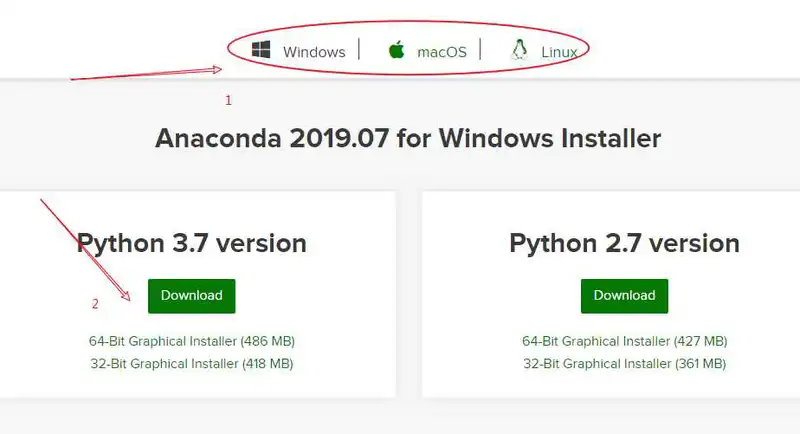
Task: Click the arrowhead pointing at the Download button
Action: coord(124,294)
